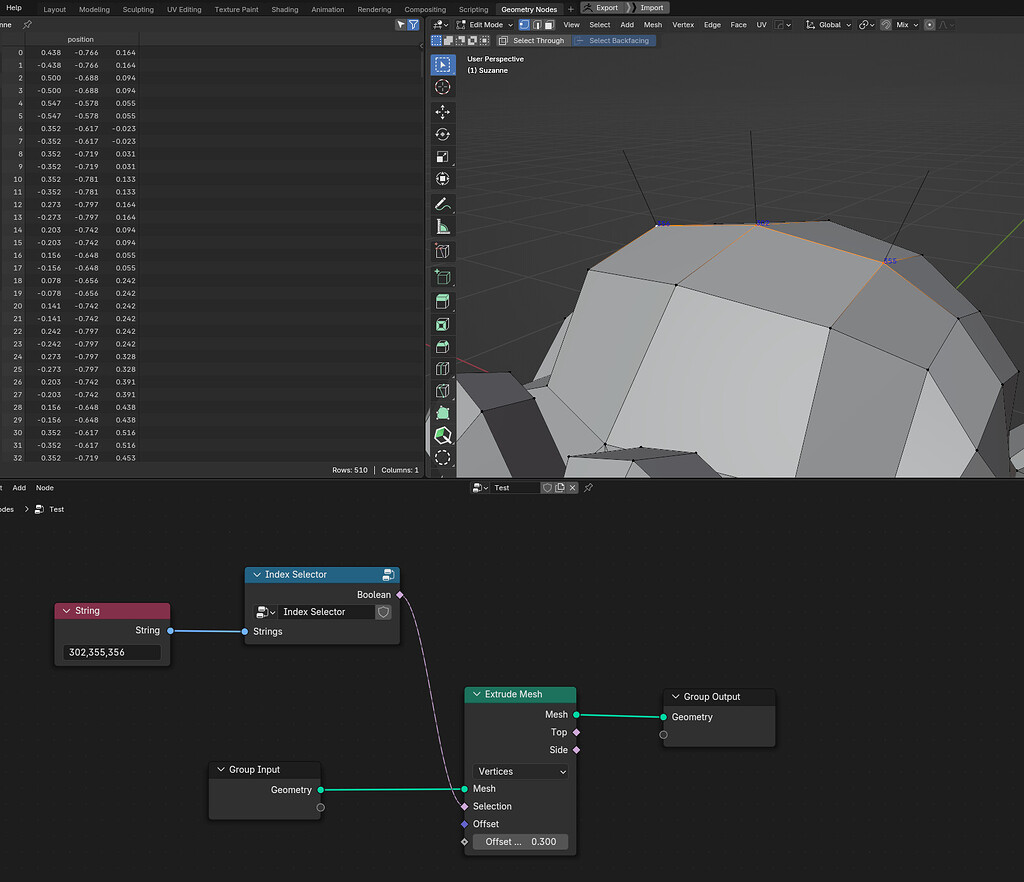Toggle Select Backfacing option
This screenshot has width=1024, height=882.
click(x=614, y=40)
